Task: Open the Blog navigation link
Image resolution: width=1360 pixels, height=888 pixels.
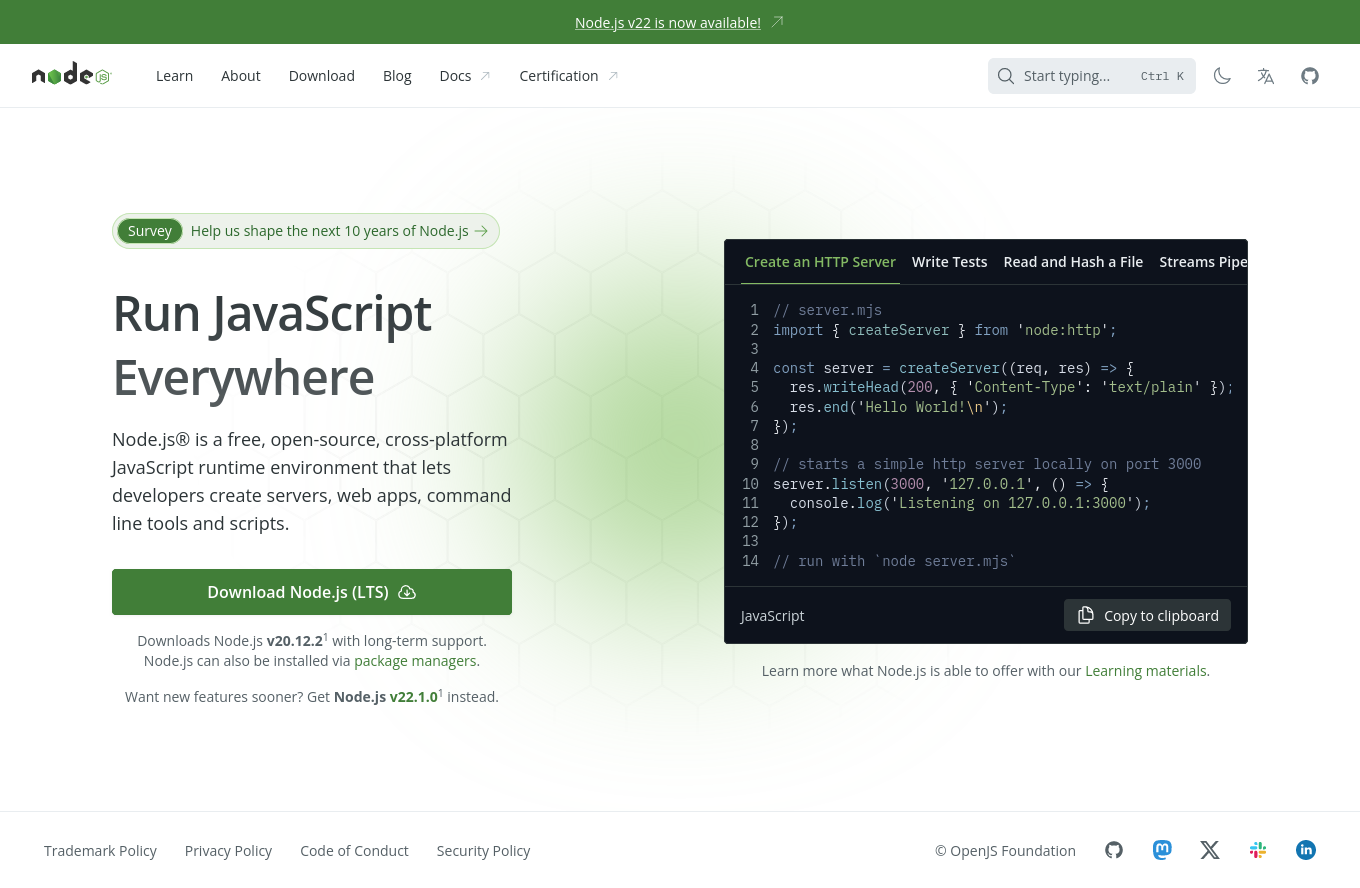Action: [397, 76]
